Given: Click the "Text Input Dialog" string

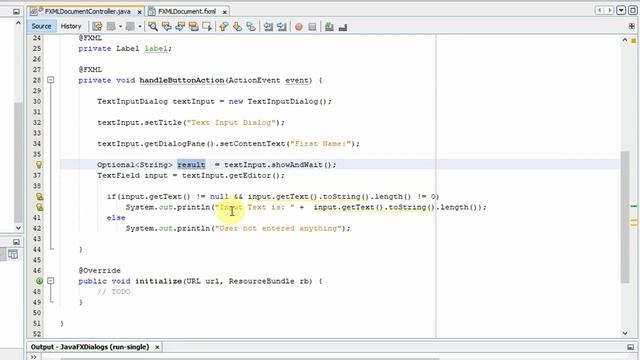Looking at the screenshot, I should 231,122.
